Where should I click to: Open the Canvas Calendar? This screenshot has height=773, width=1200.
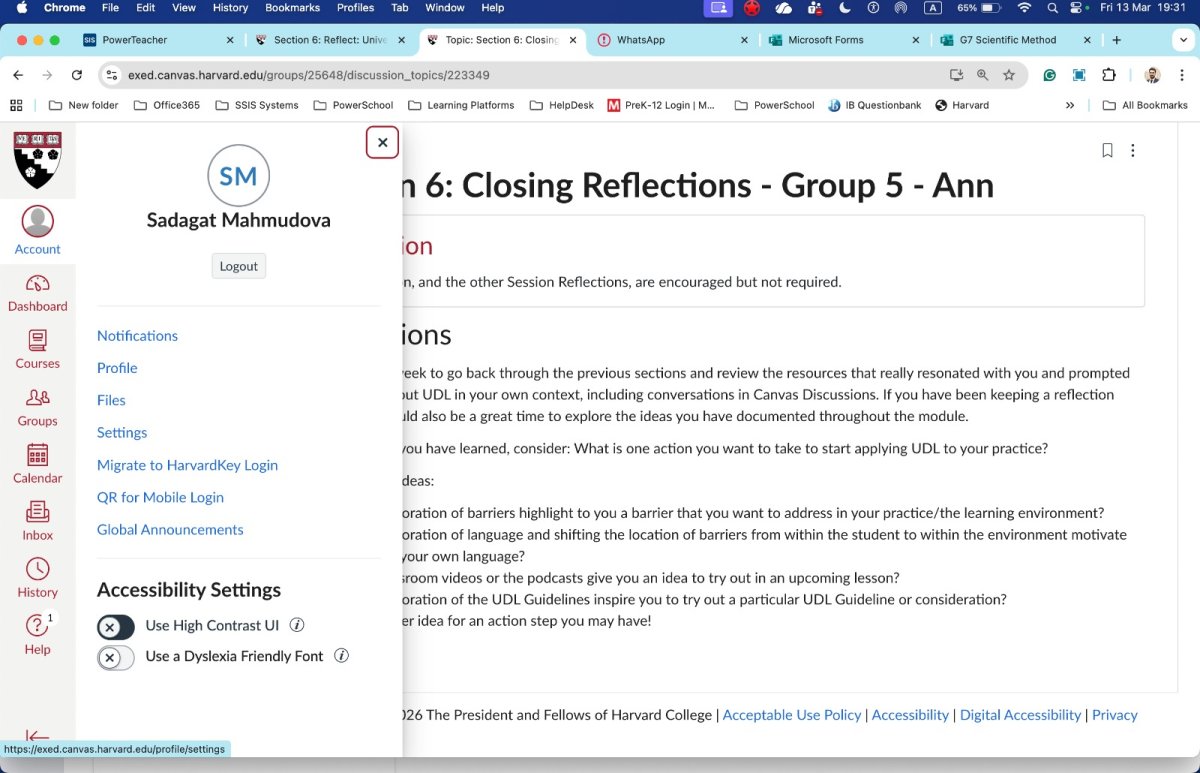(37, 464)
